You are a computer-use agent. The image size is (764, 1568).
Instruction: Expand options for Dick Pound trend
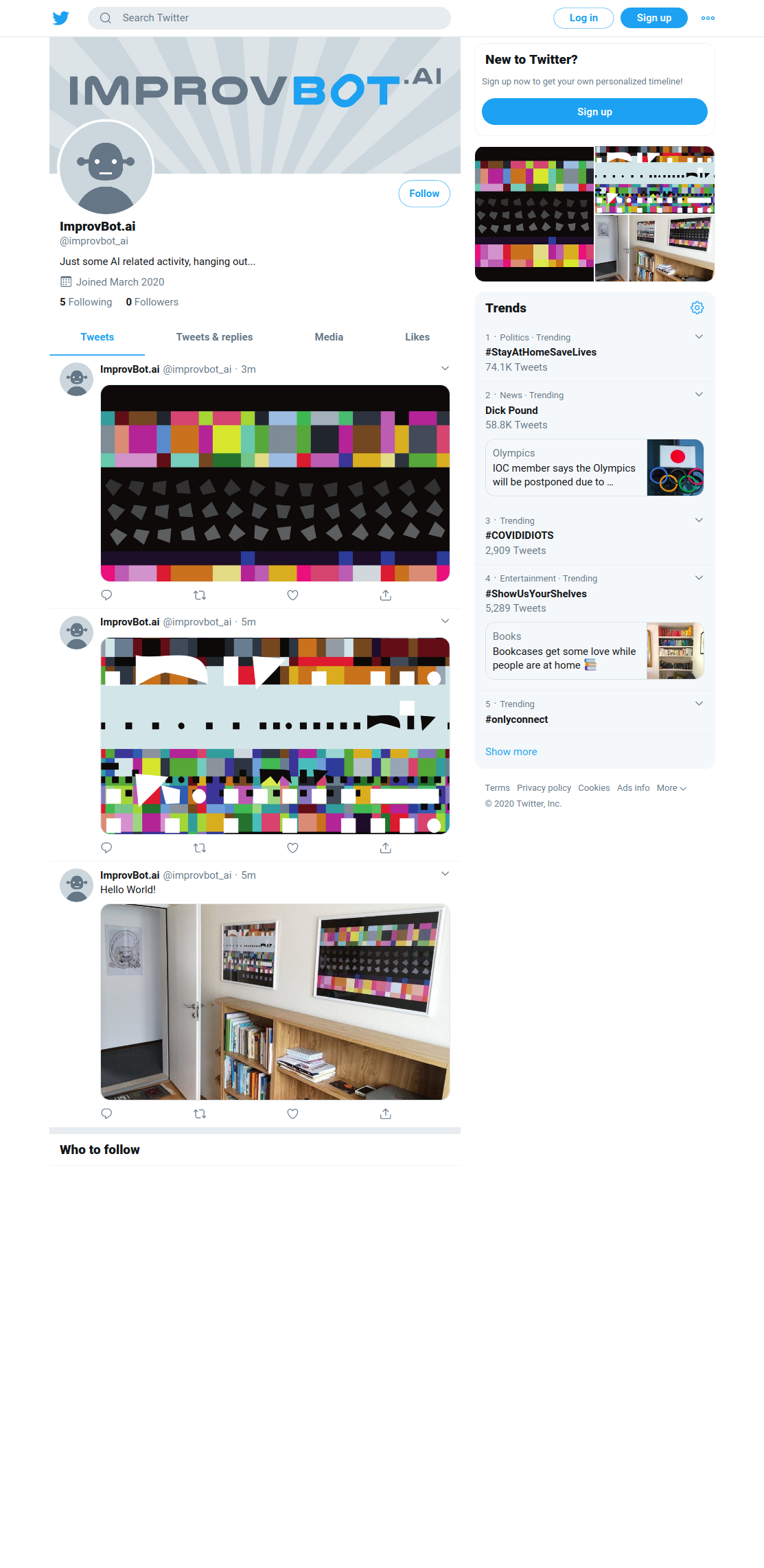tap(699, 394)
